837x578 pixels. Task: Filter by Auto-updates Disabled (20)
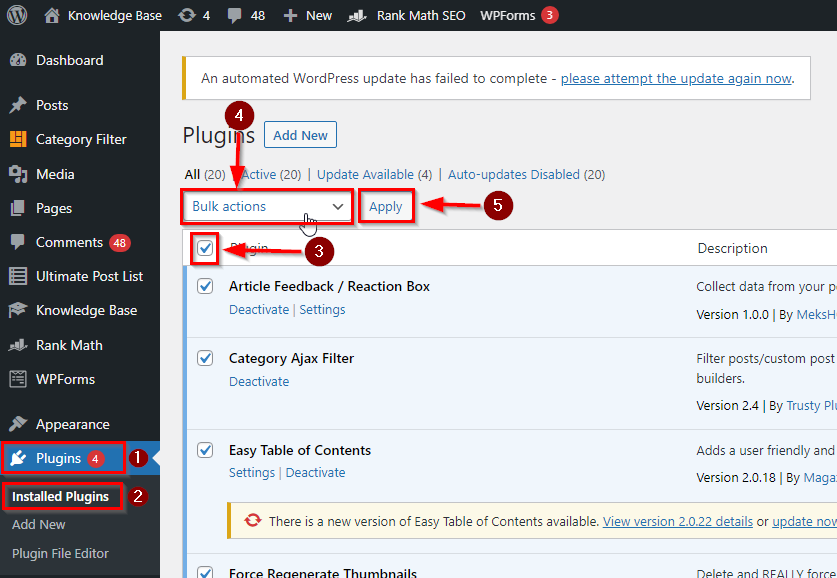click(x=526, y=175)
